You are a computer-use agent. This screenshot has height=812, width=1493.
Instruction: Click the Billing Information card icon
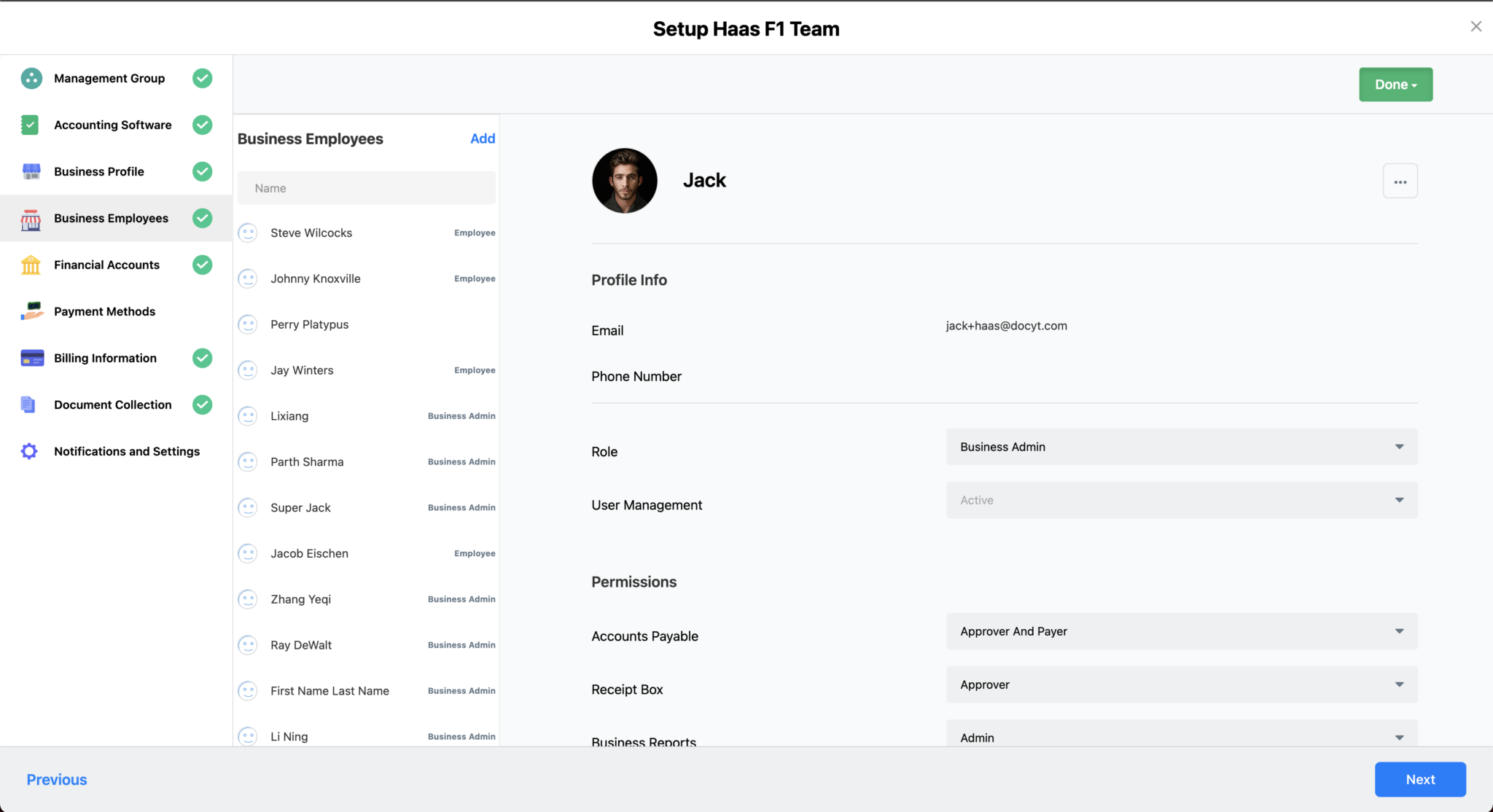pyautogui.click(x=31, y=358)
